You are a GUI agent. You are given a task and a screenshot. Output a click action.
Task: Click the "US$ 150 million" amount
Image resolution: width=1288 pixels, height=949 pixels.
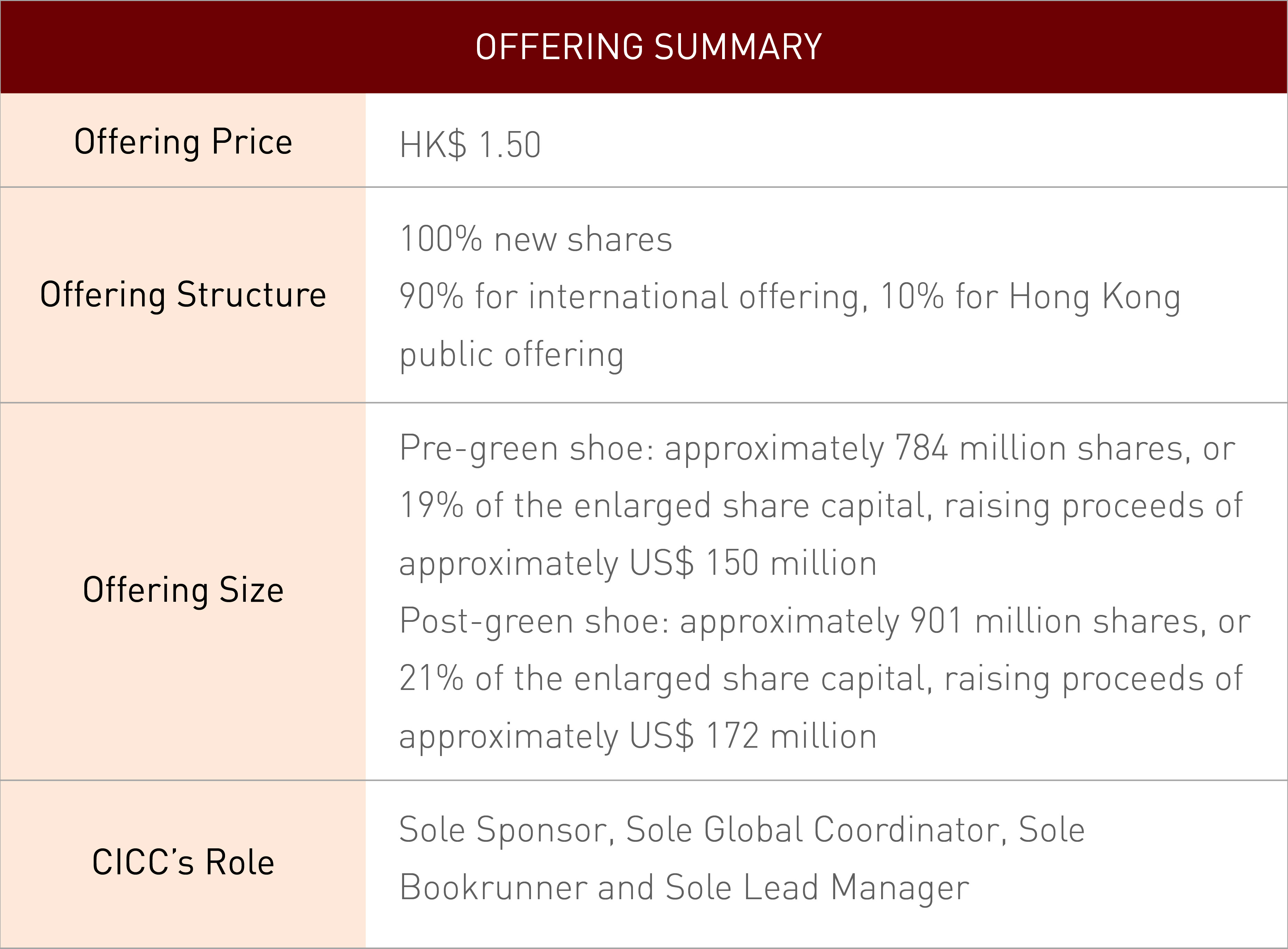[753, 563]
